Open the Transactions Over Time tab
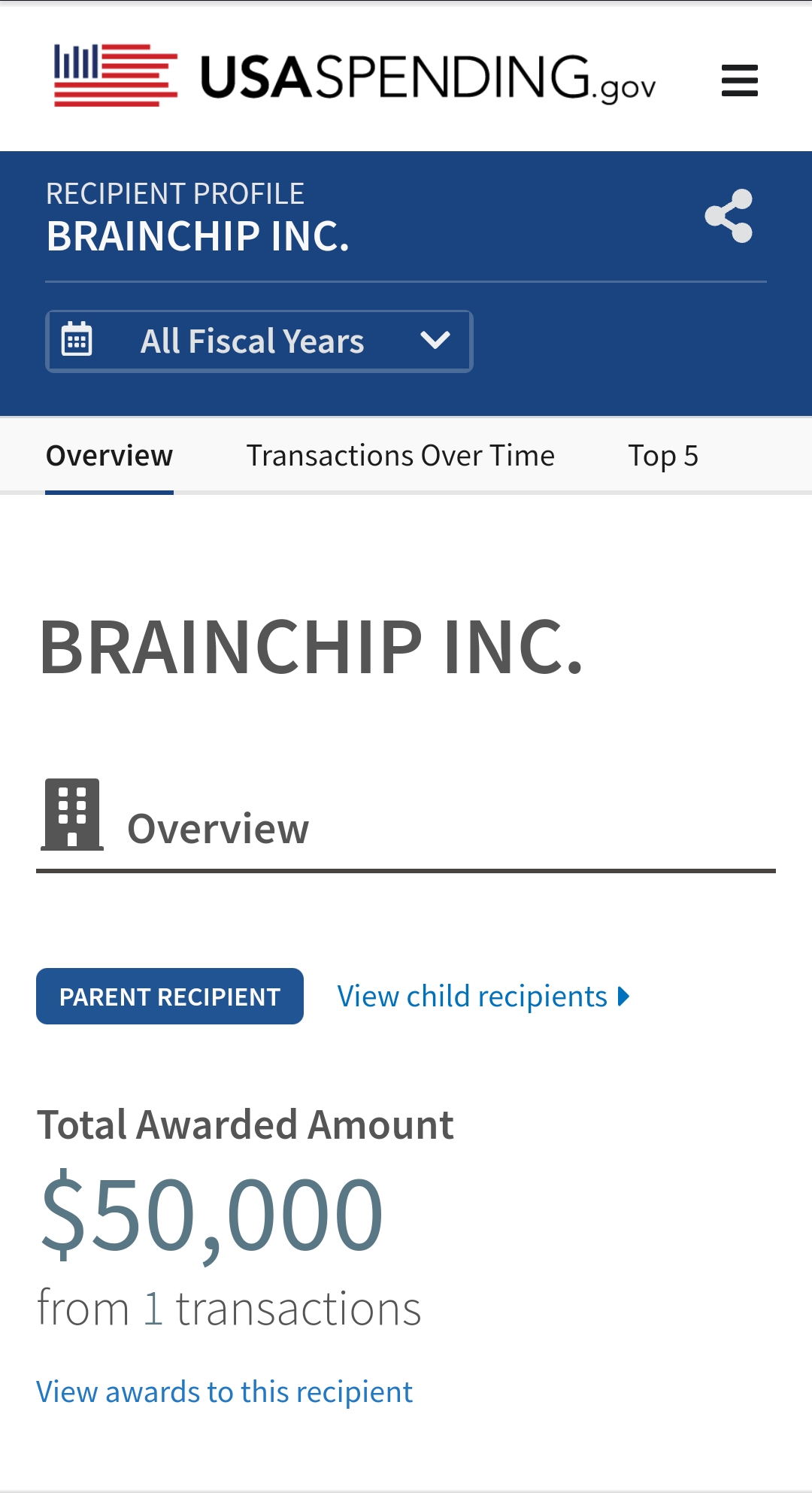This screenshot has width=812, height=1493. tap(401, 456)
